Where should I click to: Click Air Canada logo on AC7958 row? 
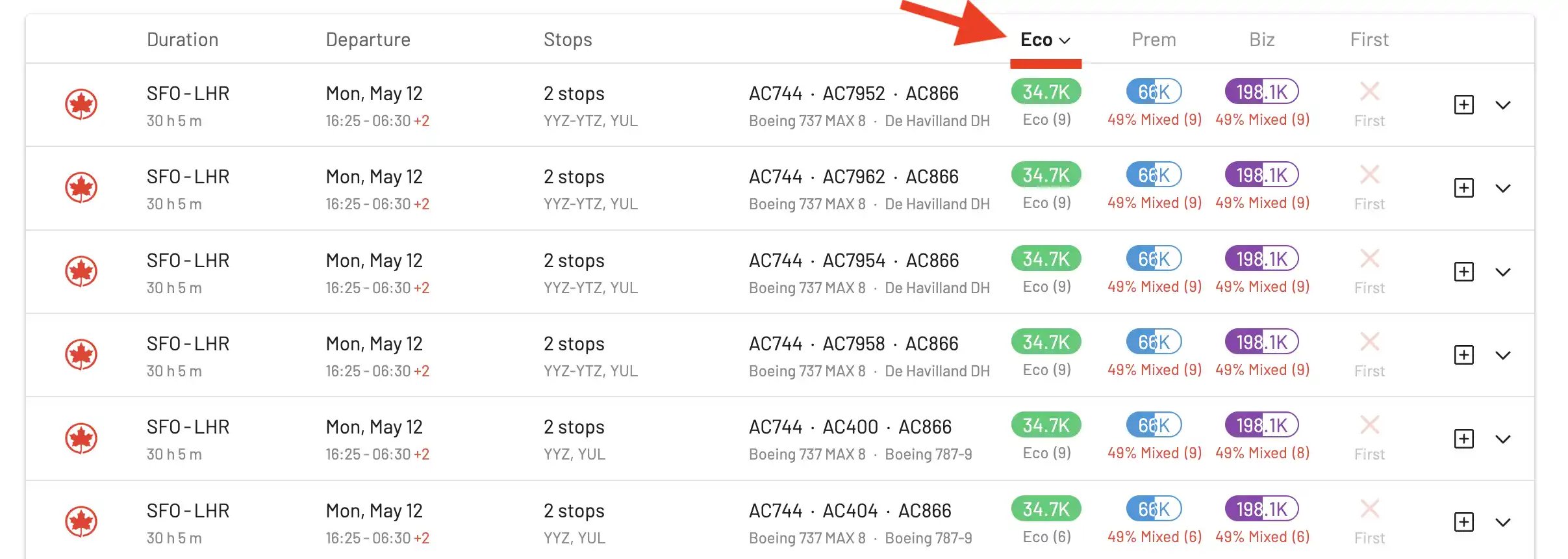(81, 355)
